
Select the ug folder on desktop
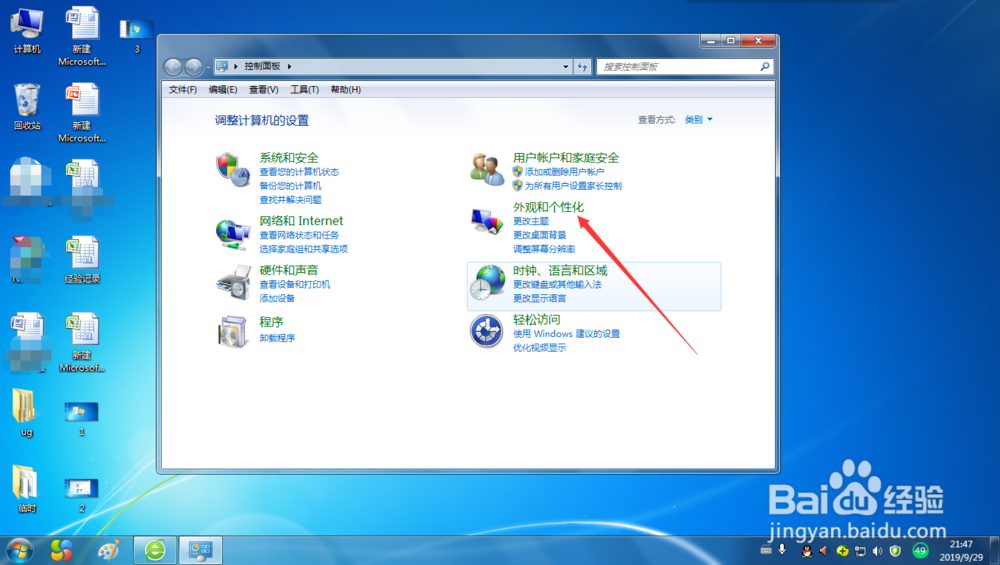(26, 413)
